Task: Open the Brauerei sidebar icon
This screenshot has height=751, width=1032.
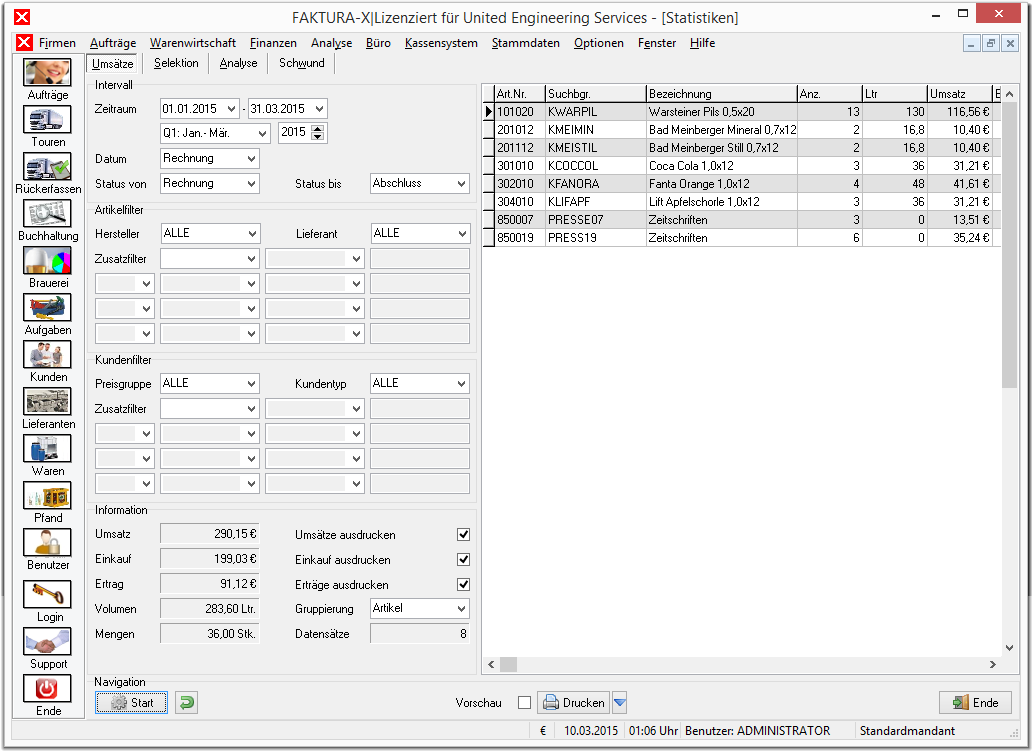Action: 47,261
